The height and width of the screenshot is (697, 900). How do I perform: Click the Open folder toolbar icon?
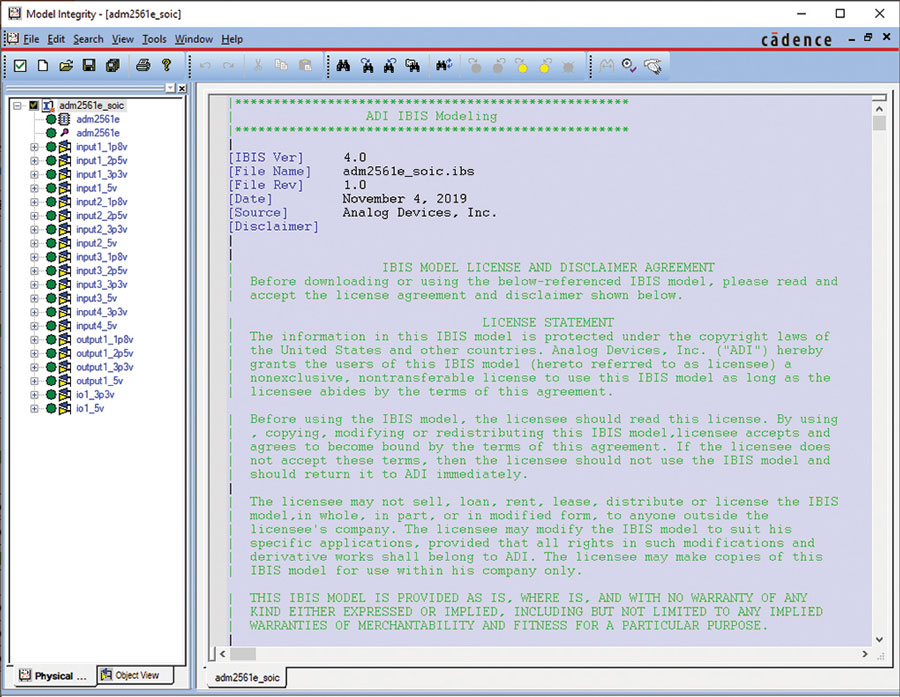point(66,66)
